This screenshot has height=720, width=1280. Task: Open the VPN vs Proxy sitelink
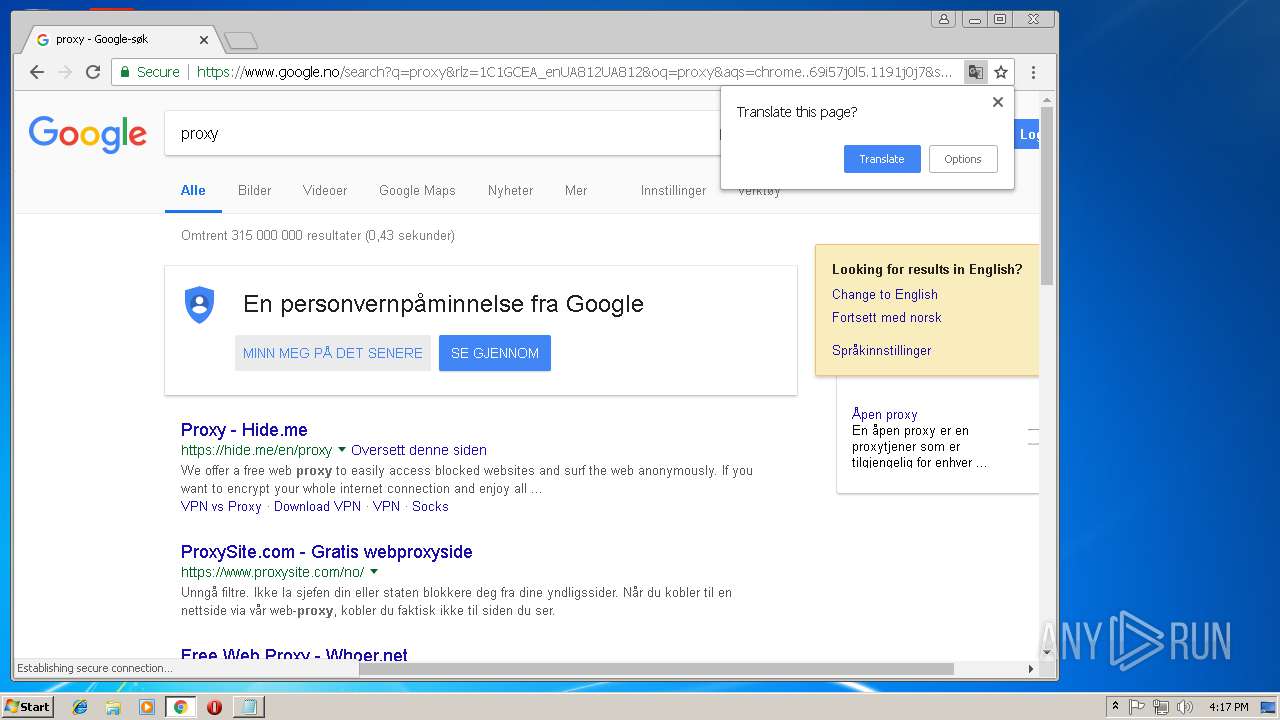pyautogui.click(x=221, y=506)
